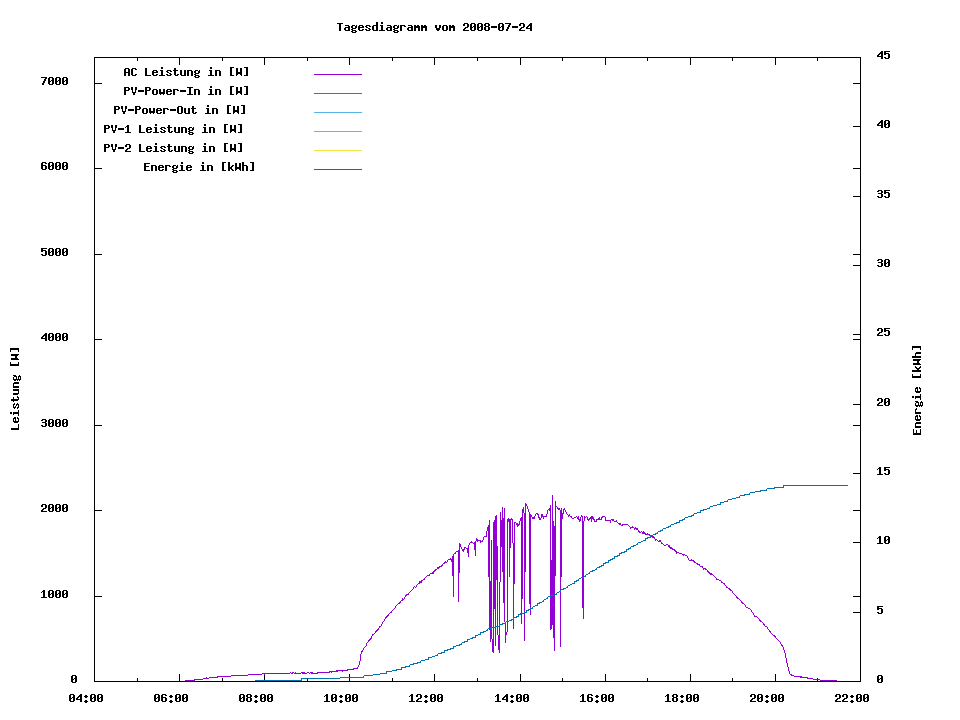This screenshot has height=720, width=960.
Task: Select the chart title Tagesdiagramm vom 2008-07-24
Action: click(x=434, y=27)
